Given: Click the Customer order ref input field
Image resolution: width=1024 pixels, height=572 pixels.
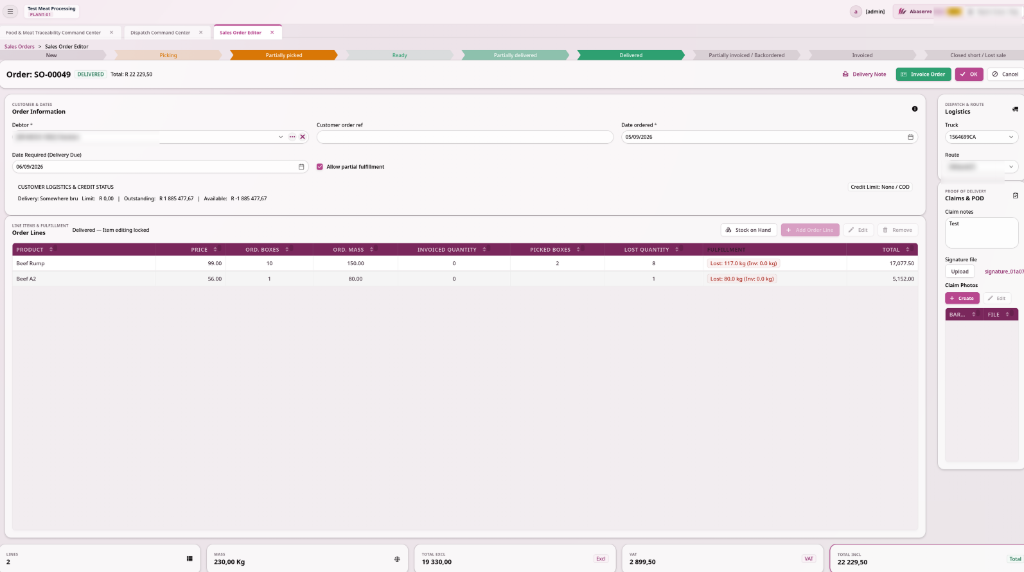Looking at the screenshot, I should (x=465, y=137).
